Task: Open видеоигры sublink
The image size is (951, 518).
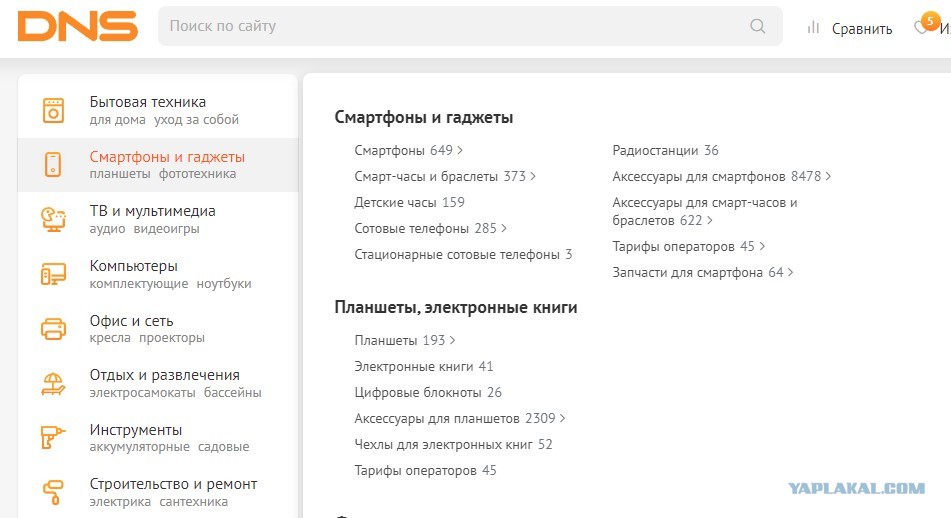Action: 166,229
